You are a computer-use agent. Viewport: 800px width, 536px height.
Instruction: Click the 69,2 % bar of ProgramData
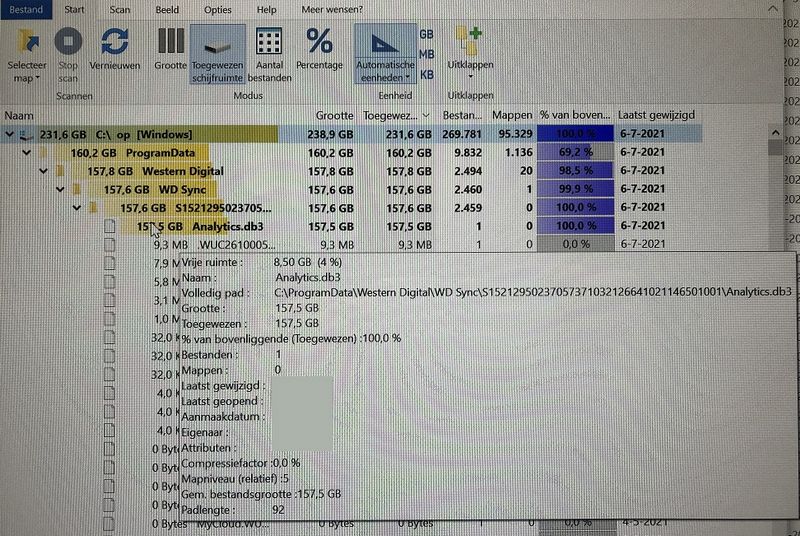tap(576, 152)
